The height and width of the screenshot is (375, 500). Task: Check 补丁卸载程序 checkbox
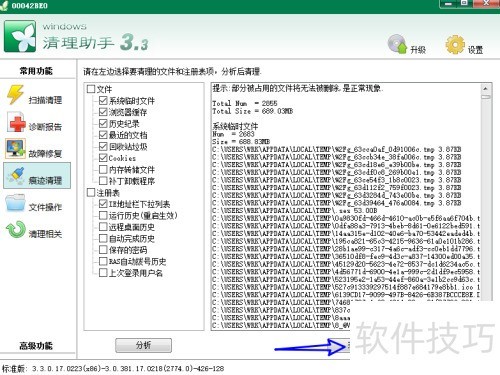coord(103,181)
